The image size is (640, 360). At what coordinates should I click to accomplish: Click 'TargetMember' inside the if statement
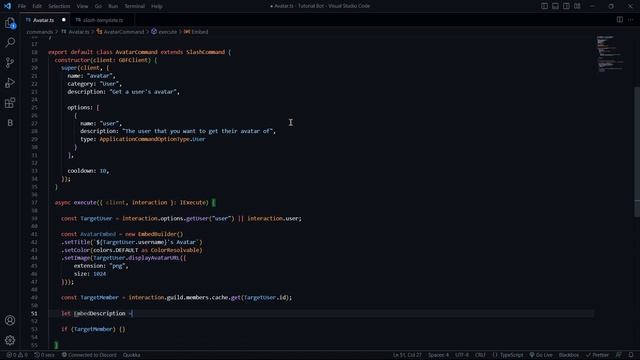click(x=93, y=329)
